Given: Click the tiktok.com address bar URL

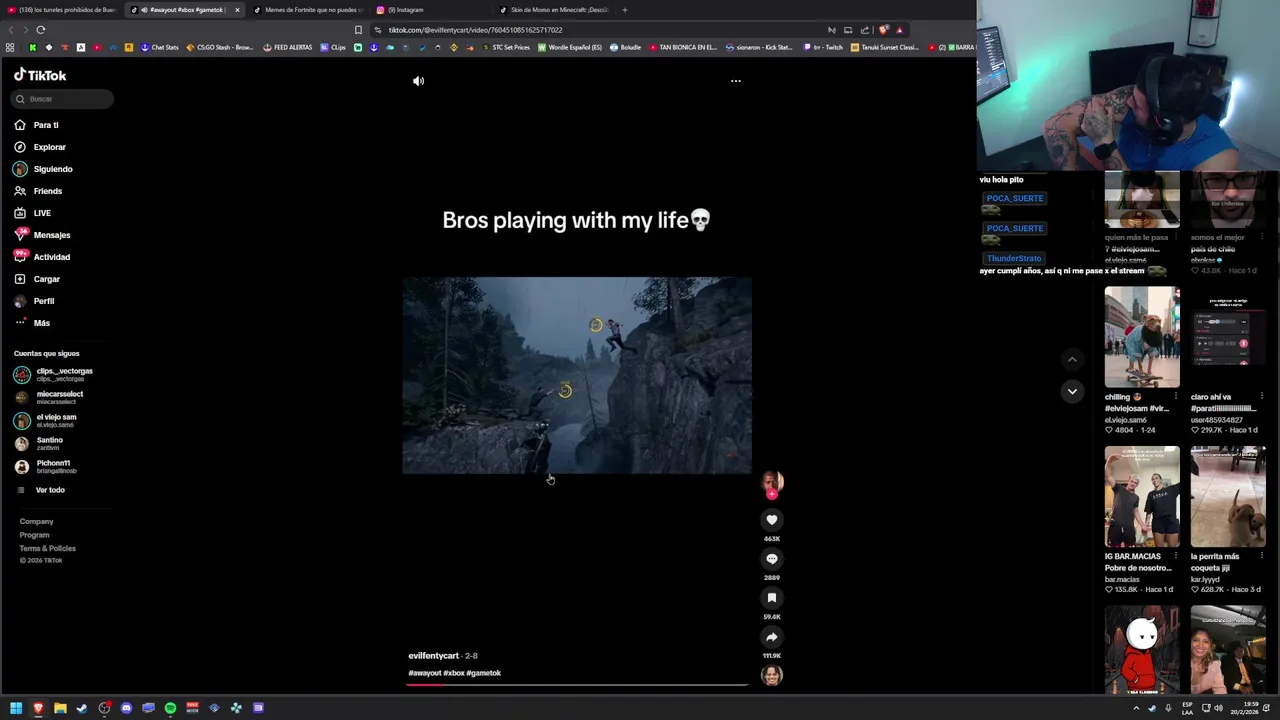Looking at the screenshot, I should click(475, 30).
